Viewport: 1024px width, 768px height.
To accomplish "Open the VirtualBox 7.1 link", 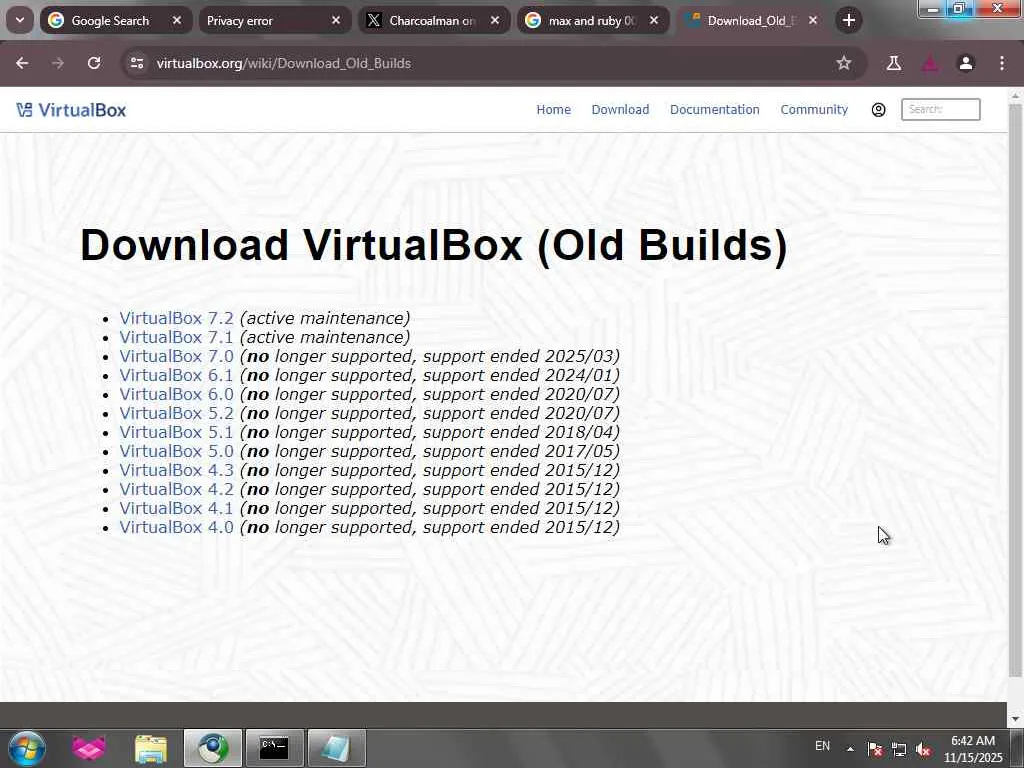I will pos(176,337).
